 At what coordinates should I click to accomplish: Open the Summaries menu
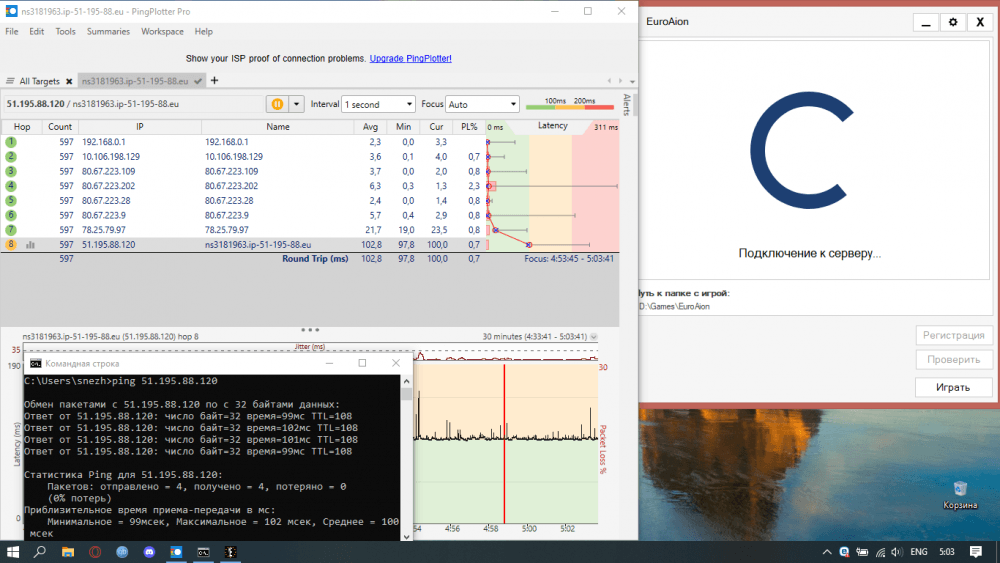108,32
